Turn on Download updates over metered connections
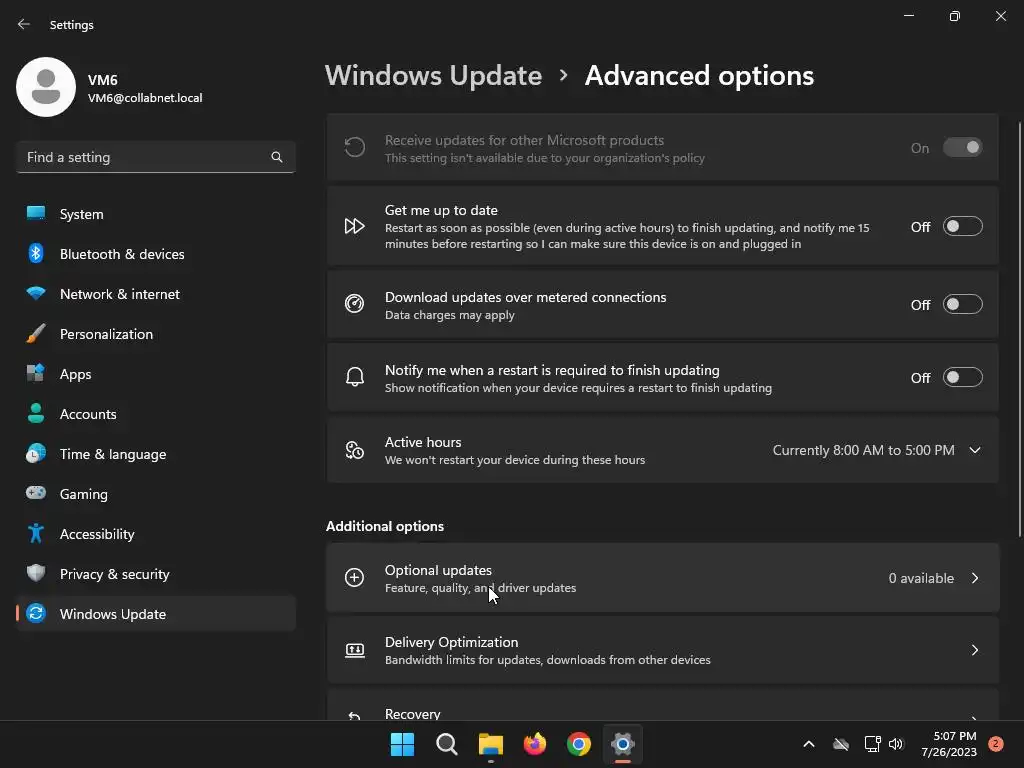1024x768 pixels. click(963, 304)
